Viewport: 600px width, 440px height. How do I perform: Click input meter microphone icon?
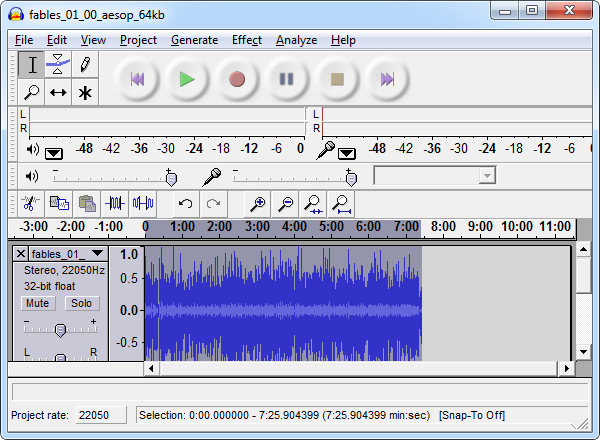click(326, 150)
